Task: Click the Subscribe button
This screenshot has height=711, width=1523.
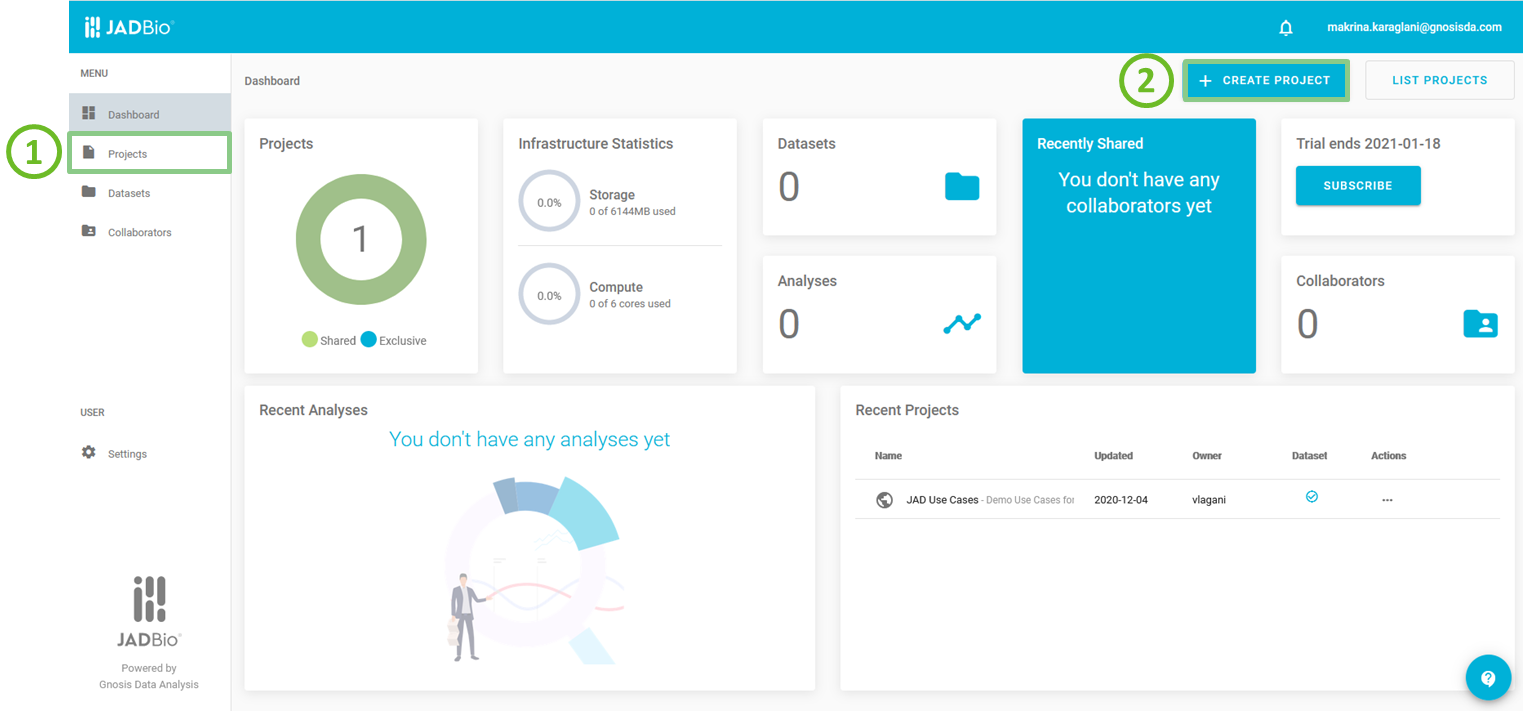Action: [x=1358, y=186]
